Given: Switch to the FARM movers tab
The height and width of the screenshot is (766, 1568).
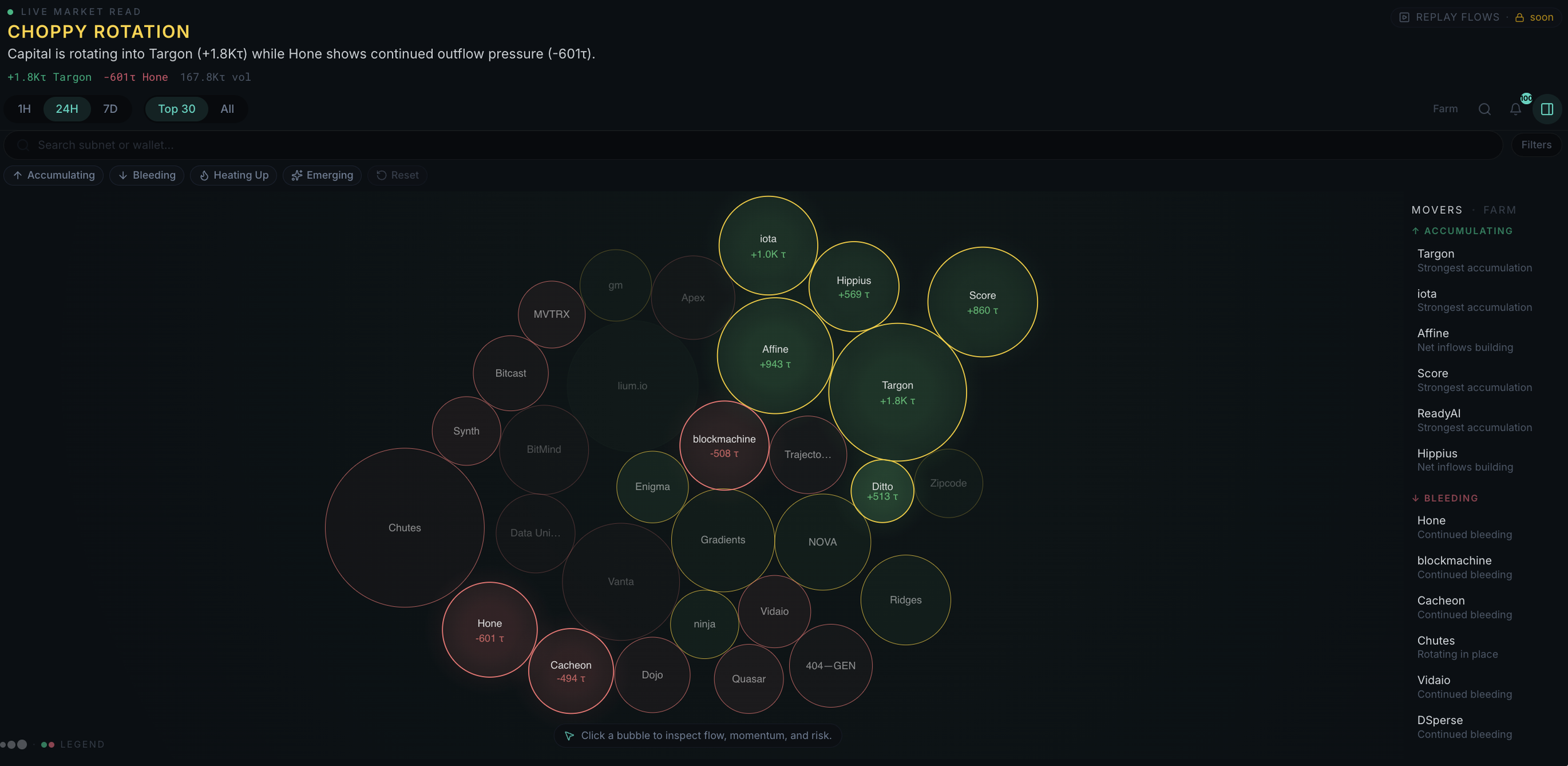Looking at the screenshot, I should click(x=1500, y=210).
